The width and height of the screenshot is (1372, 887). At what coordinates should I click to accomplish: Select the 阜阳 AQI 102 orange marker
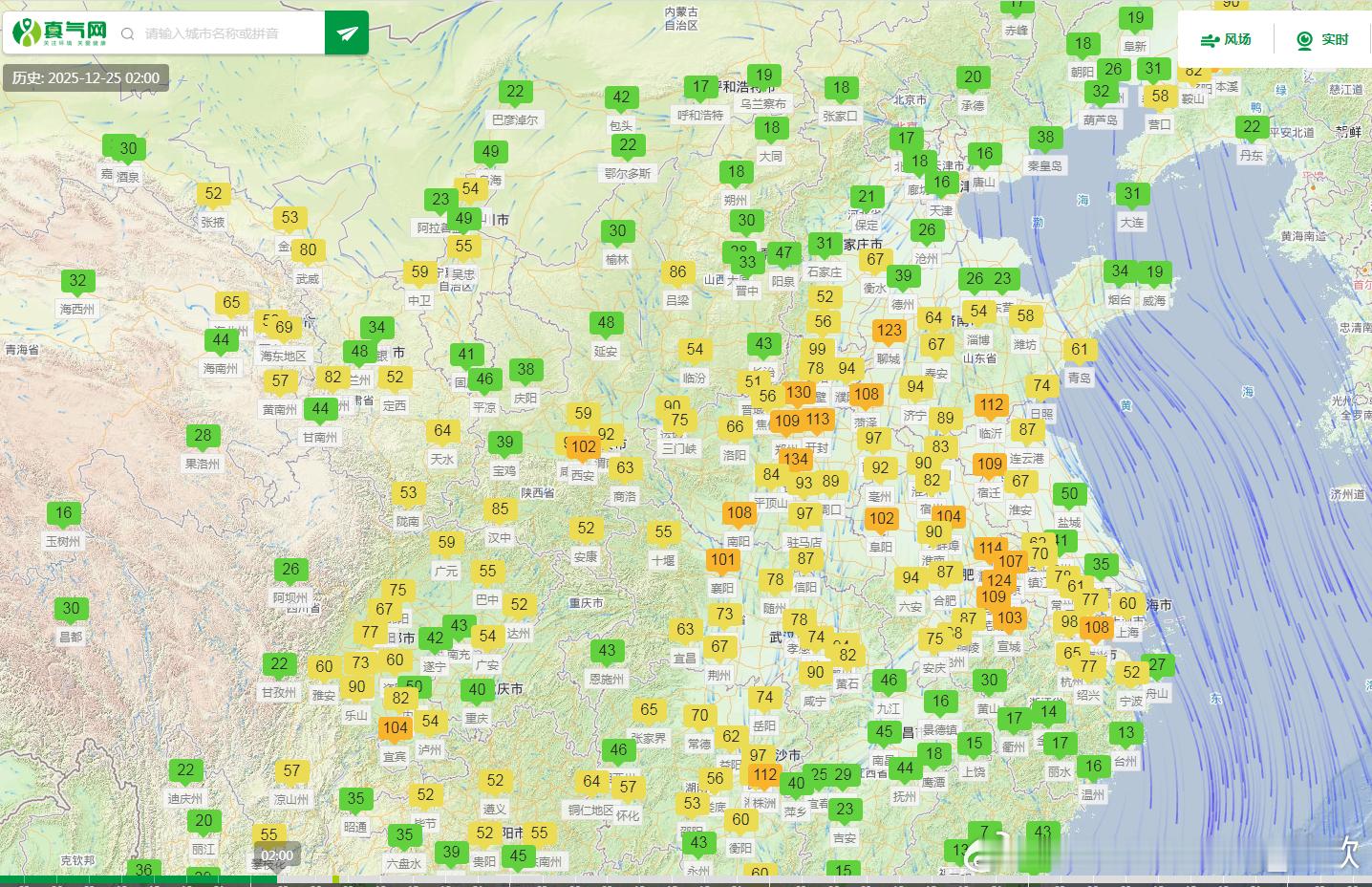pos(881,520)
